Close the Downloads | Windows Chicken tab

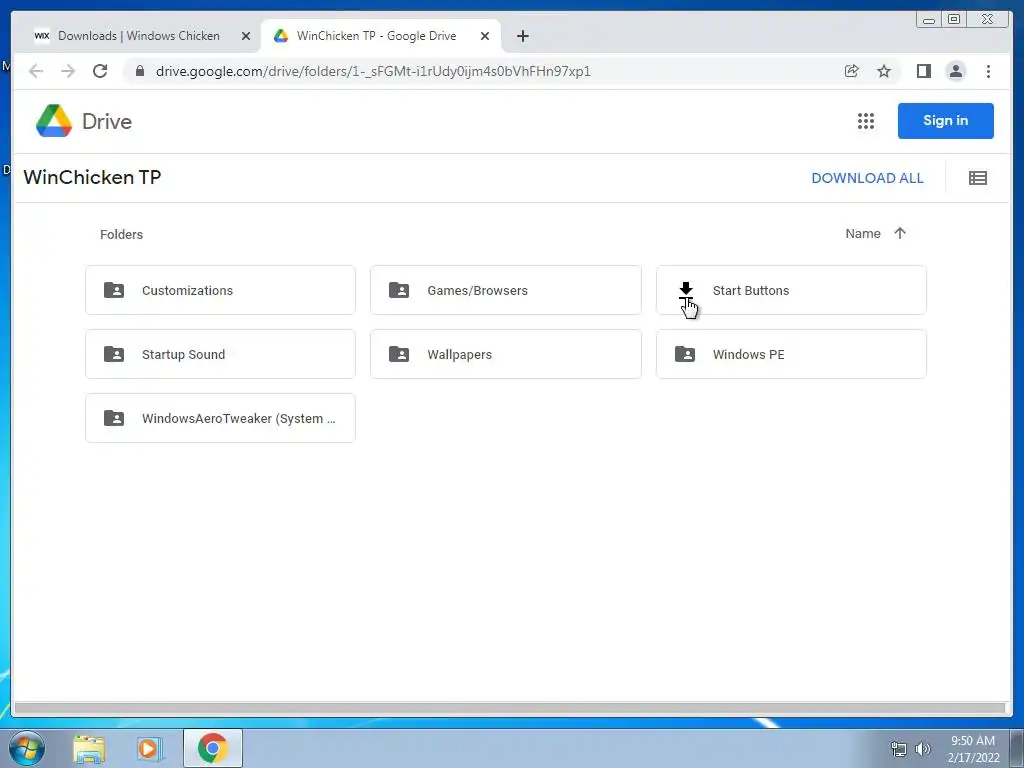[246, 36]
